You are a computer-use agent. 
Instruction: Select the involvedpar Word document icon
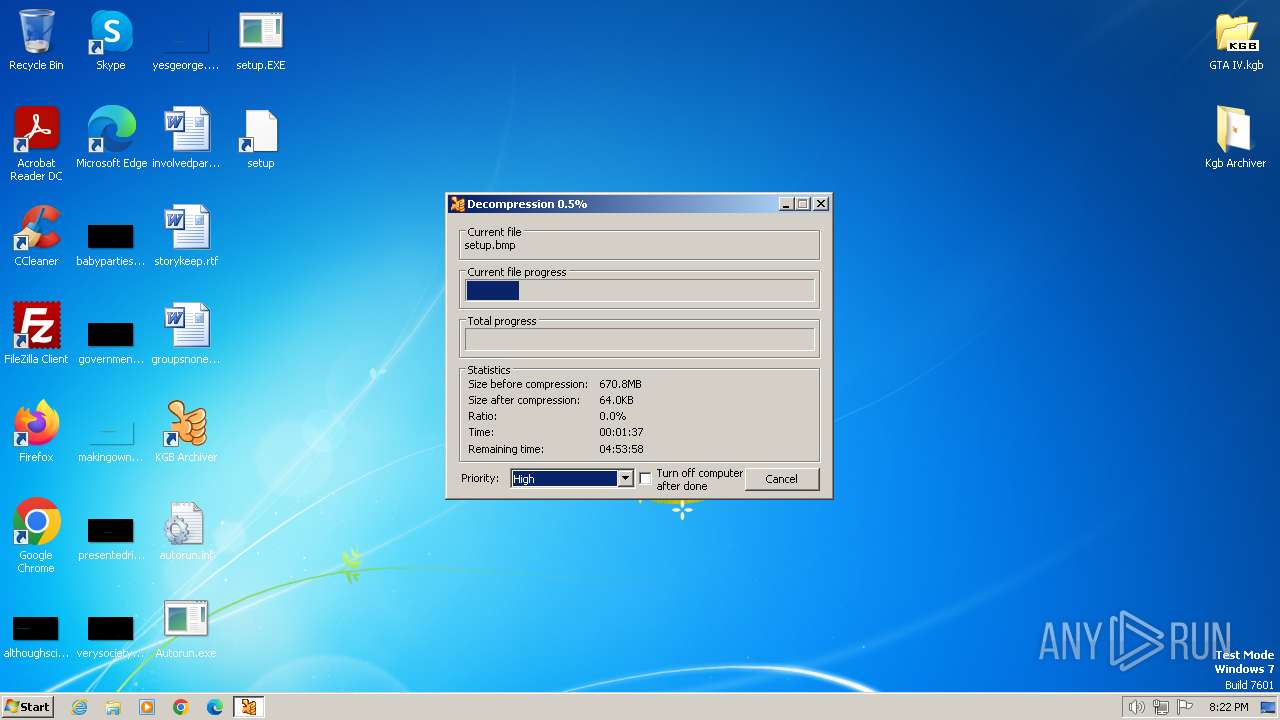(186, 138)
